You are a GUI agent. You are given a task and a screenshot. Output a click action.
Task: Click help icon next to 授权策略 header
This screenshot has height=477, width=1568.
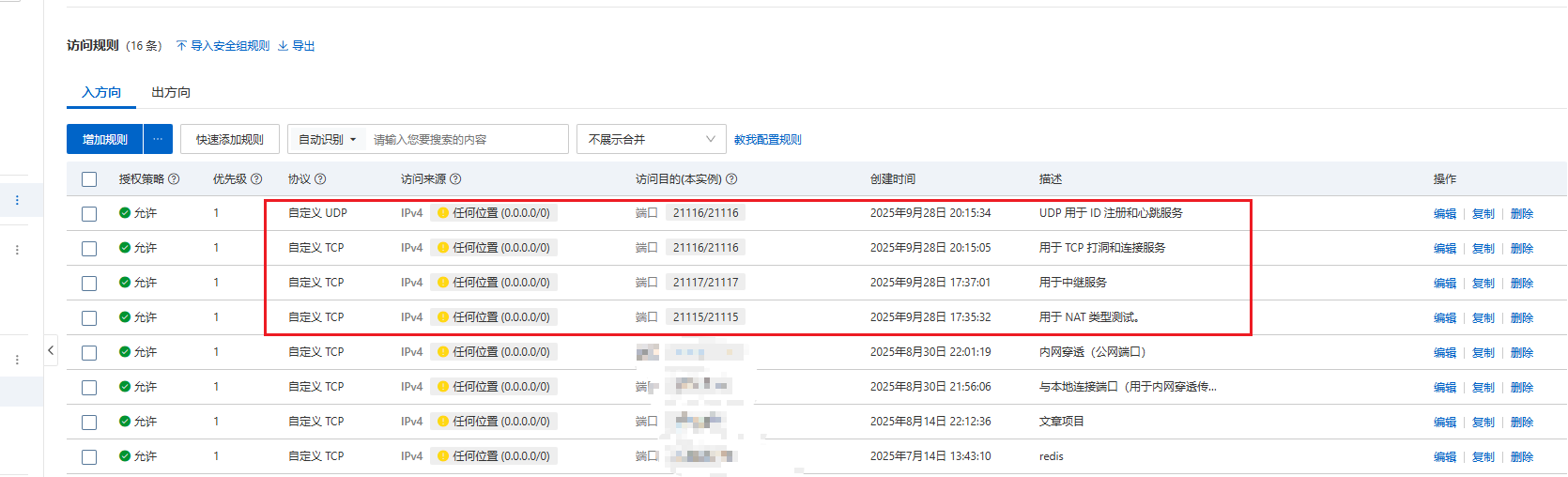tap(174, 179)
